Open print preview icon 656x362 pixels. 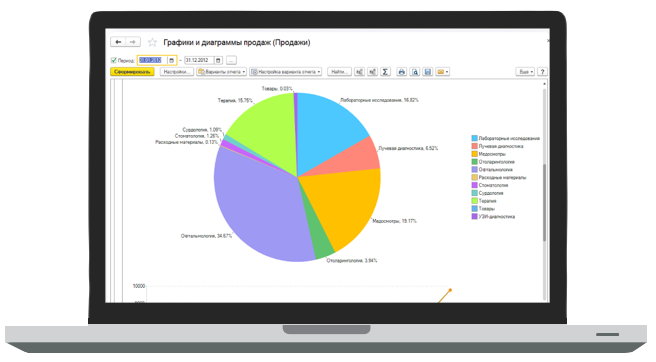(415, 72)
